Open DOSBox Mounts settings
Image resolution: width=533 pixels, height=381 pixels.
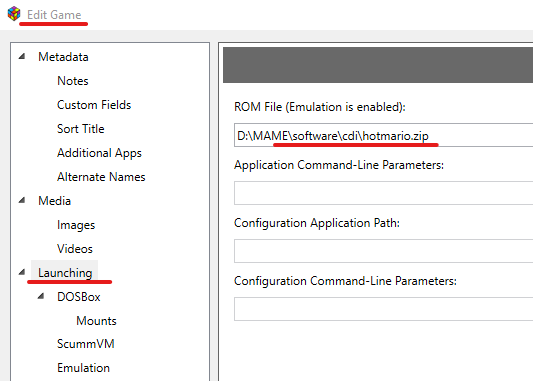coord(96,321)
